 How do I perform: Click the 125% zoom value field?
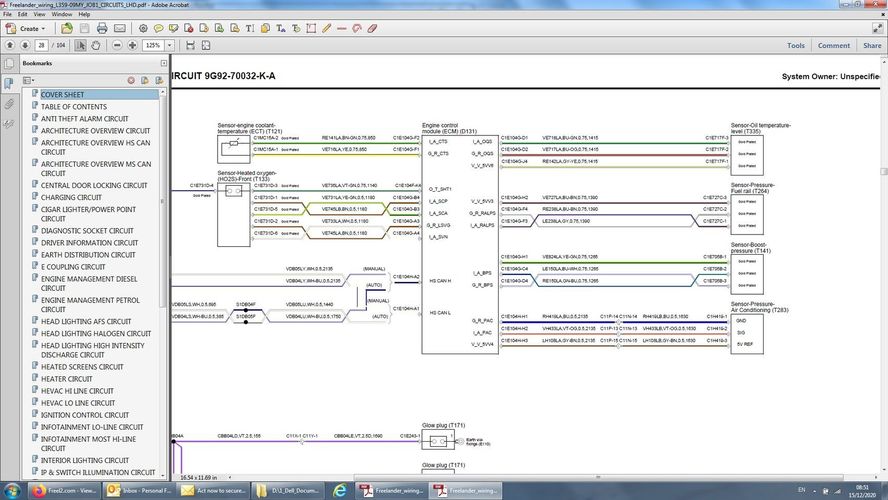pyautogui.click(x=153, y=45)
